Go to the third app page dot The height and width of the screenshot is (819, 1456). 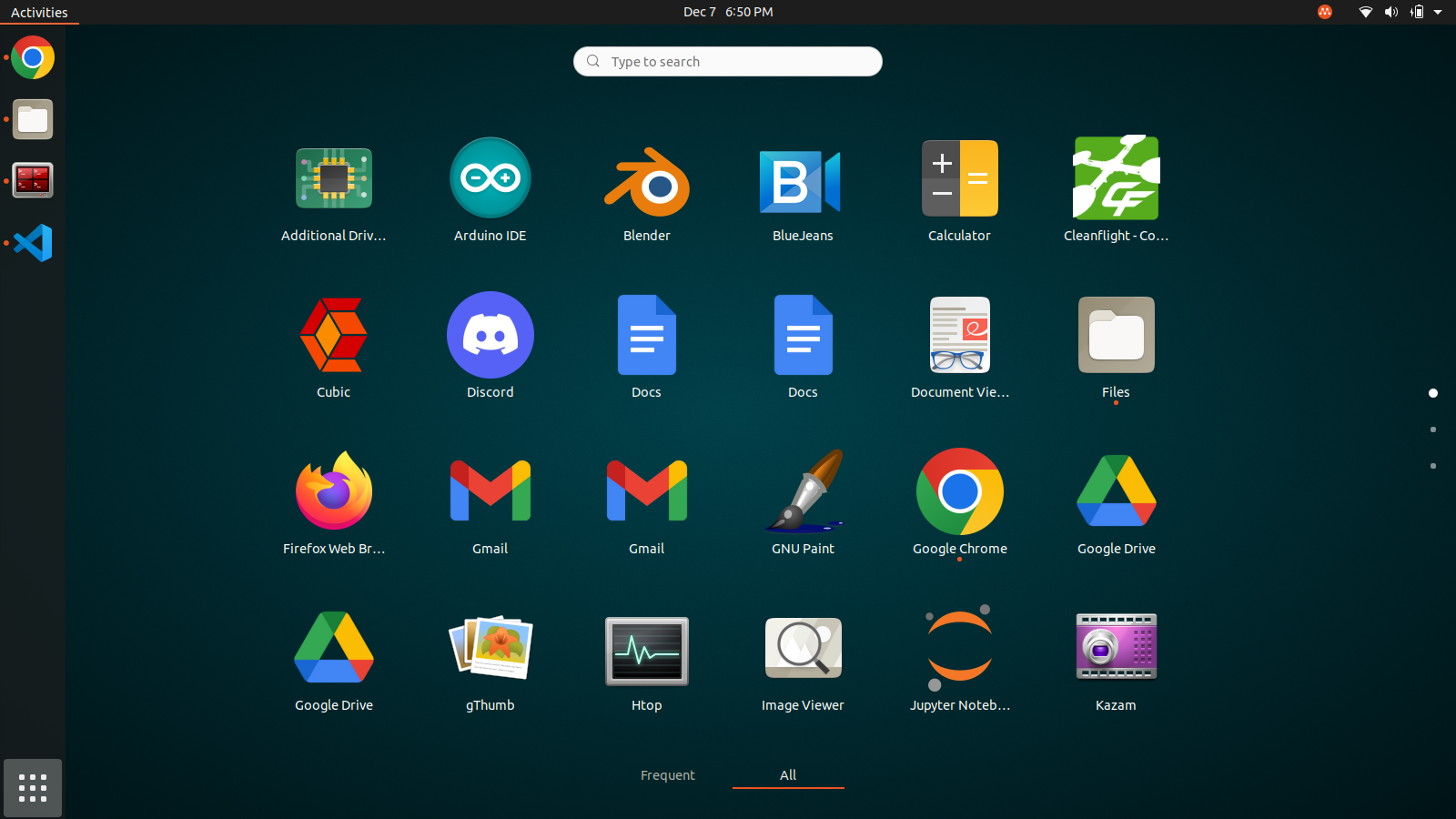click(x=1433, y=466)
